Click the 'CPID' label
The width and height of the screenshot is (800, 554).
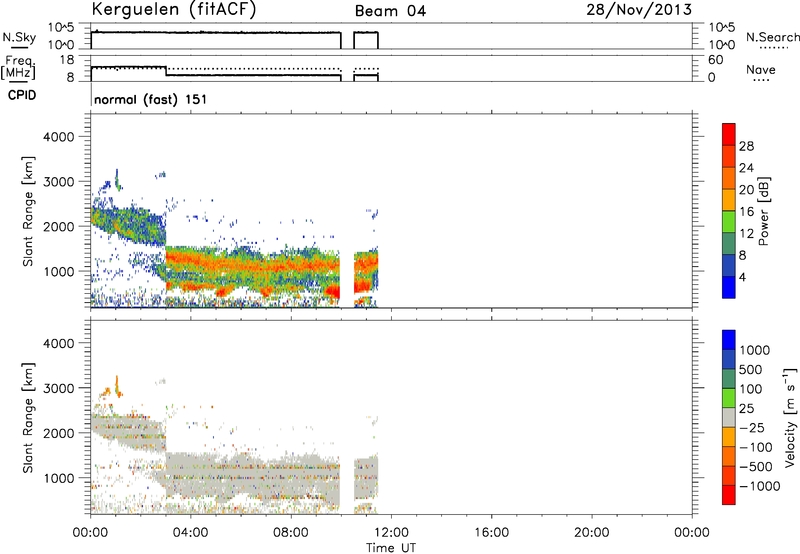coord(22,95)
